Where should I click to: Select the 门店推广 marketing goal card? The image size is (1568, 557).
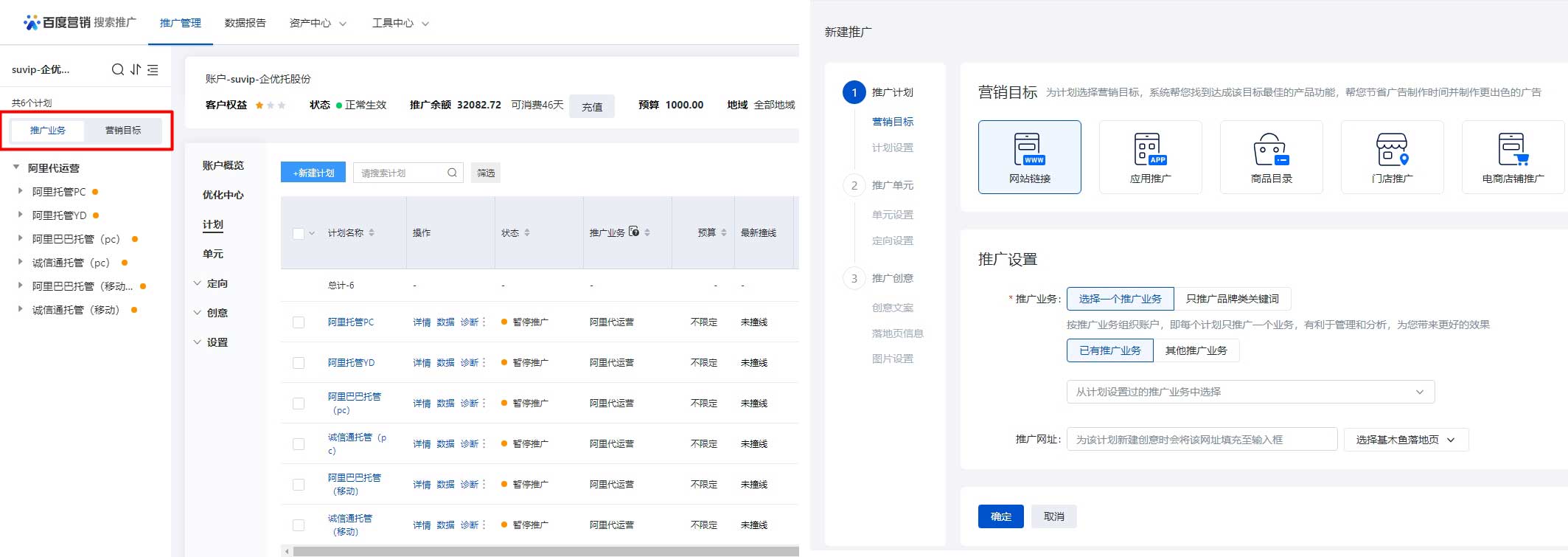(1393, 157)
